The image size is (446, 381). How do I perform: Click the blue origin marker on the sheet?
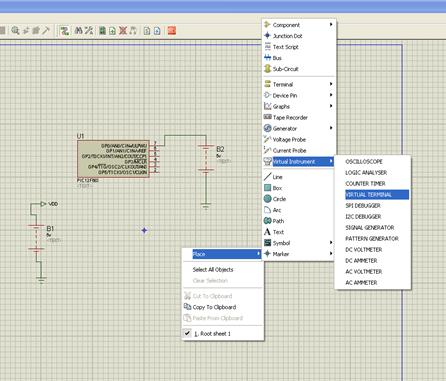click(x=144, y=230)
